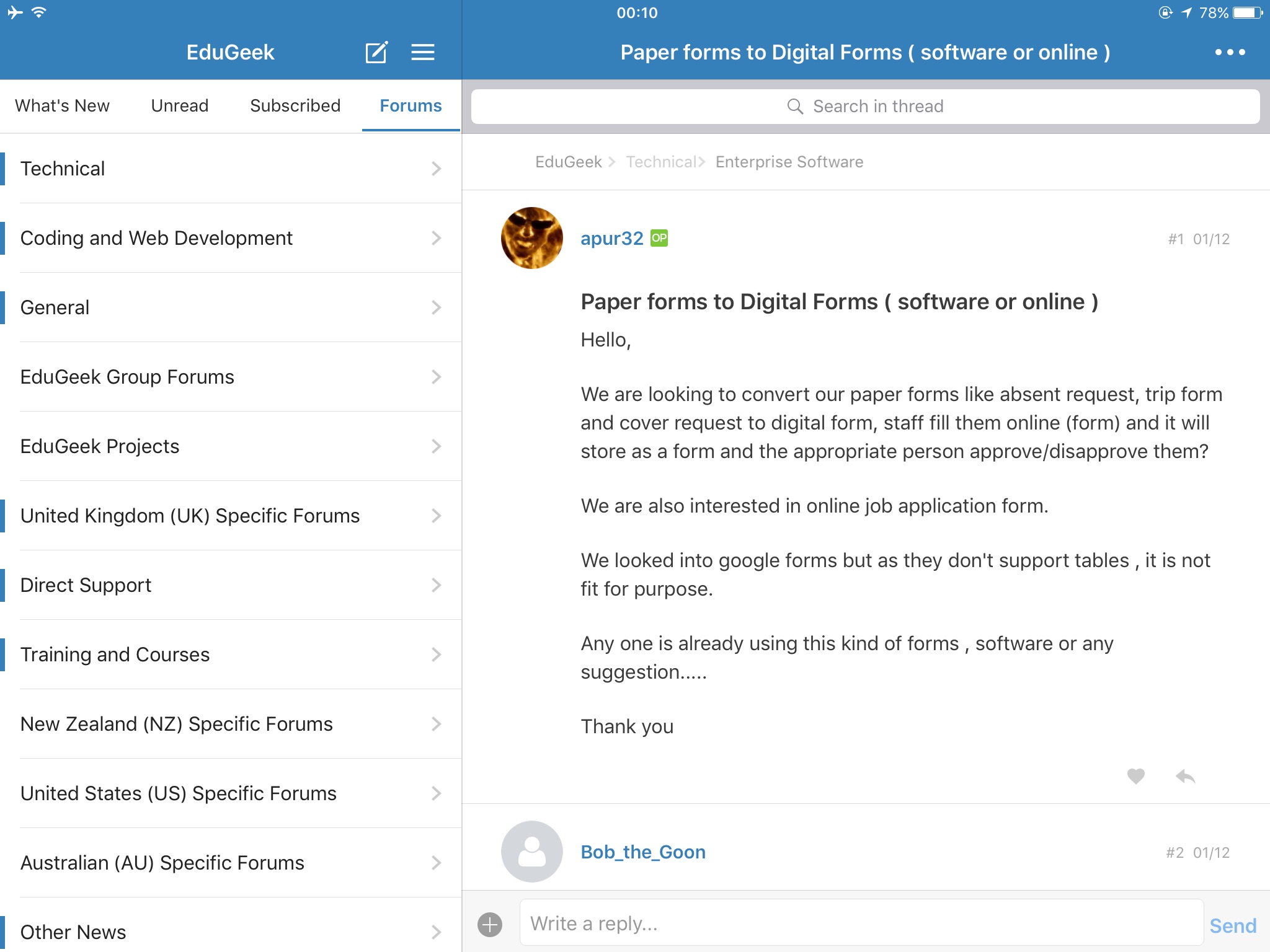Open the General forum category
Viewport: 1270px width, 952px height.
pyautogui.click(x=231, y=307)
